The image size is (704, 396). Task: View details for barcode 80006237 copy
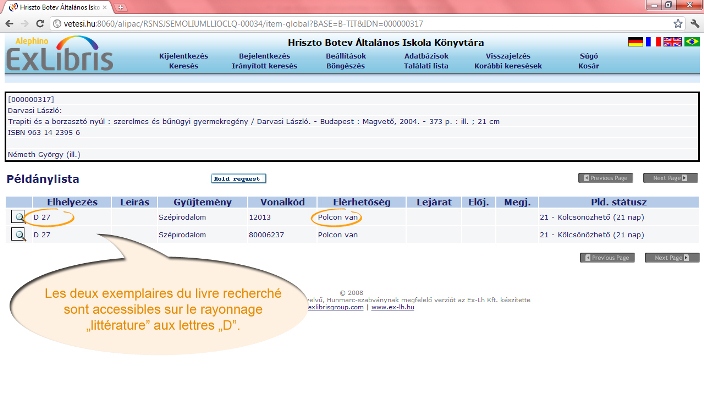tap(18, 234)
